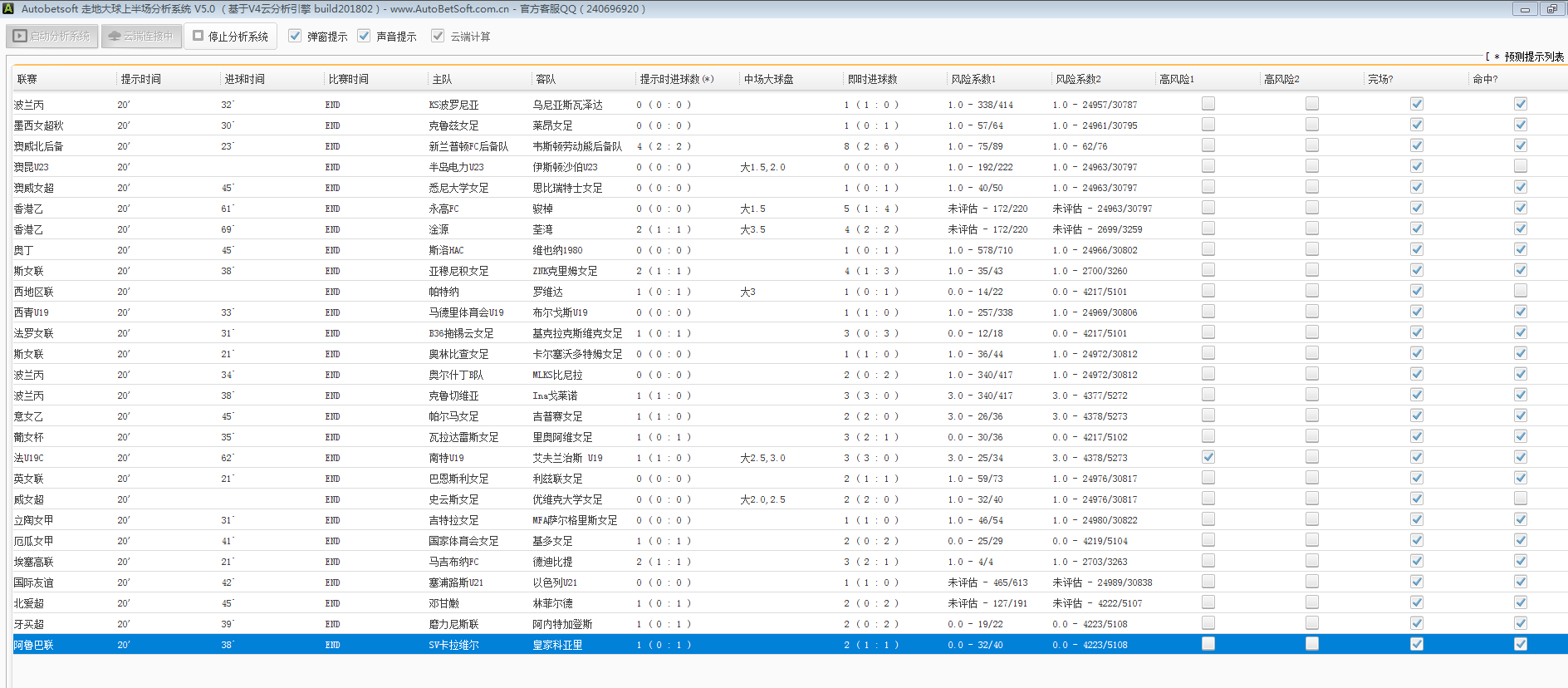Toggle the 声音提示 sound alert checkbox
Screen dimensions: 1568x688
[364, 36]
